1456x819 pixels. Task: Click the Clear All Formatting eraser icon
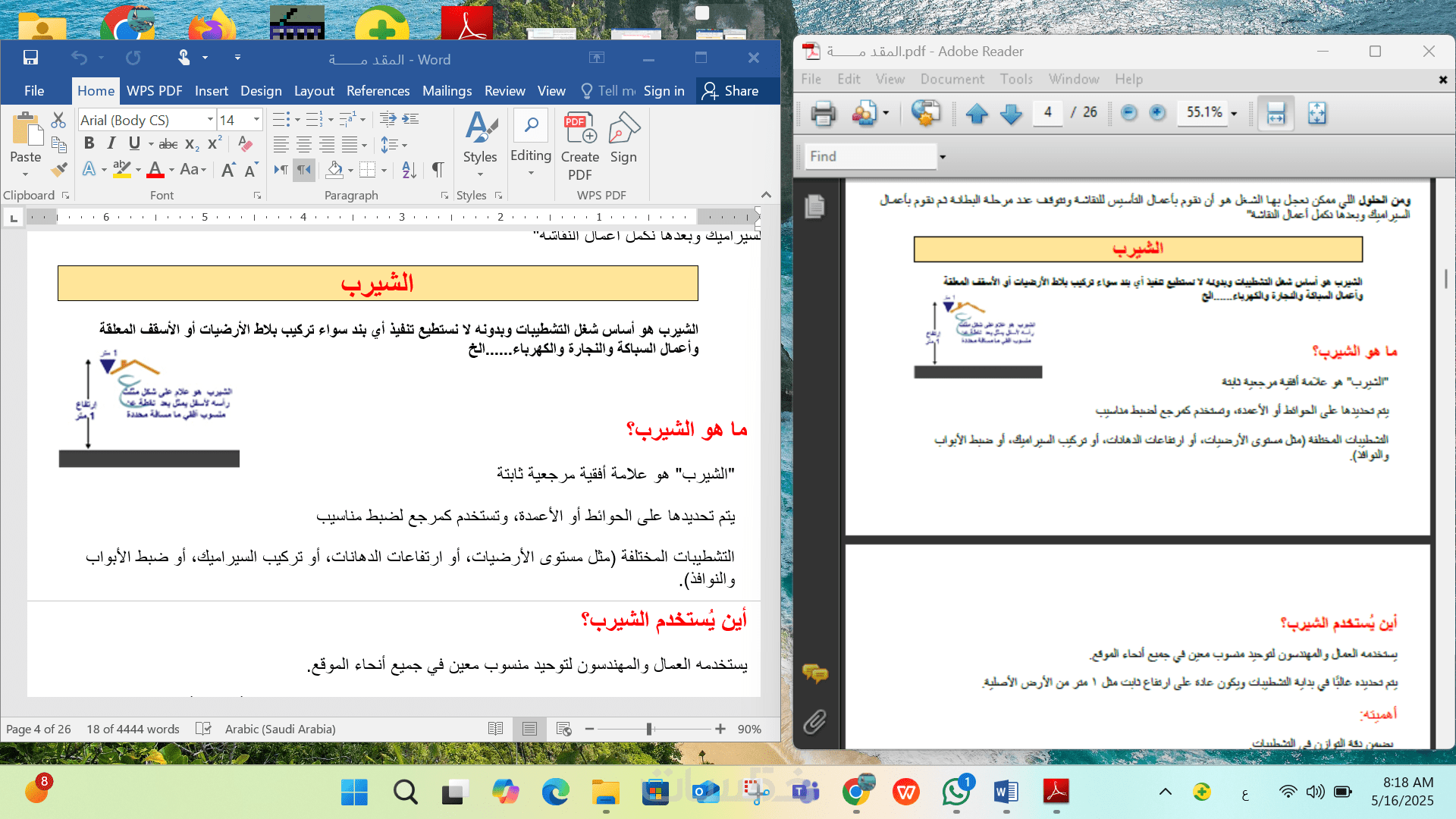pyautogui.click(x=245, y=143)
